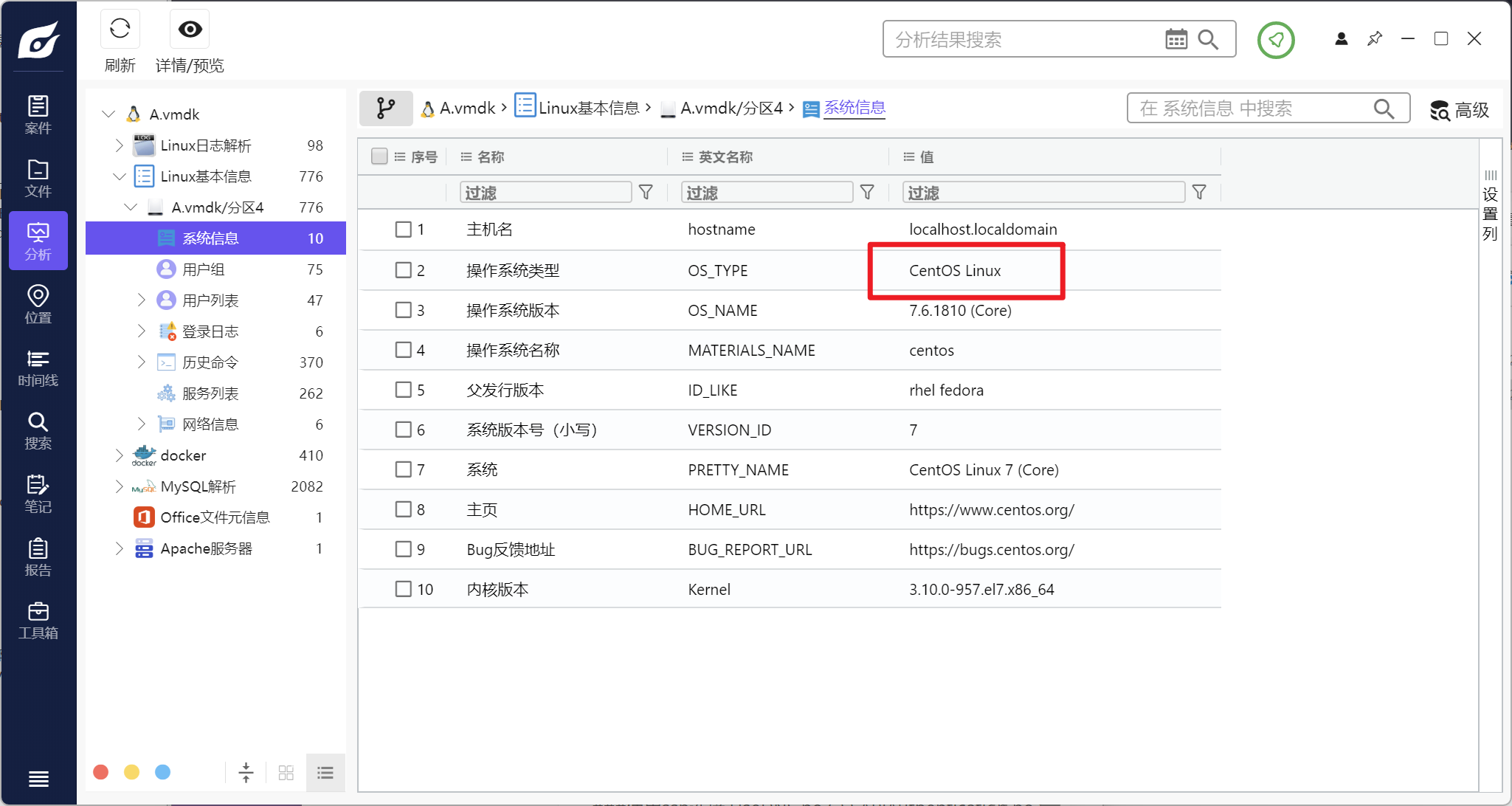1512x806 pixels.
Task: Click the collapse-all icon below the tree
Action: tap(246, 773)
